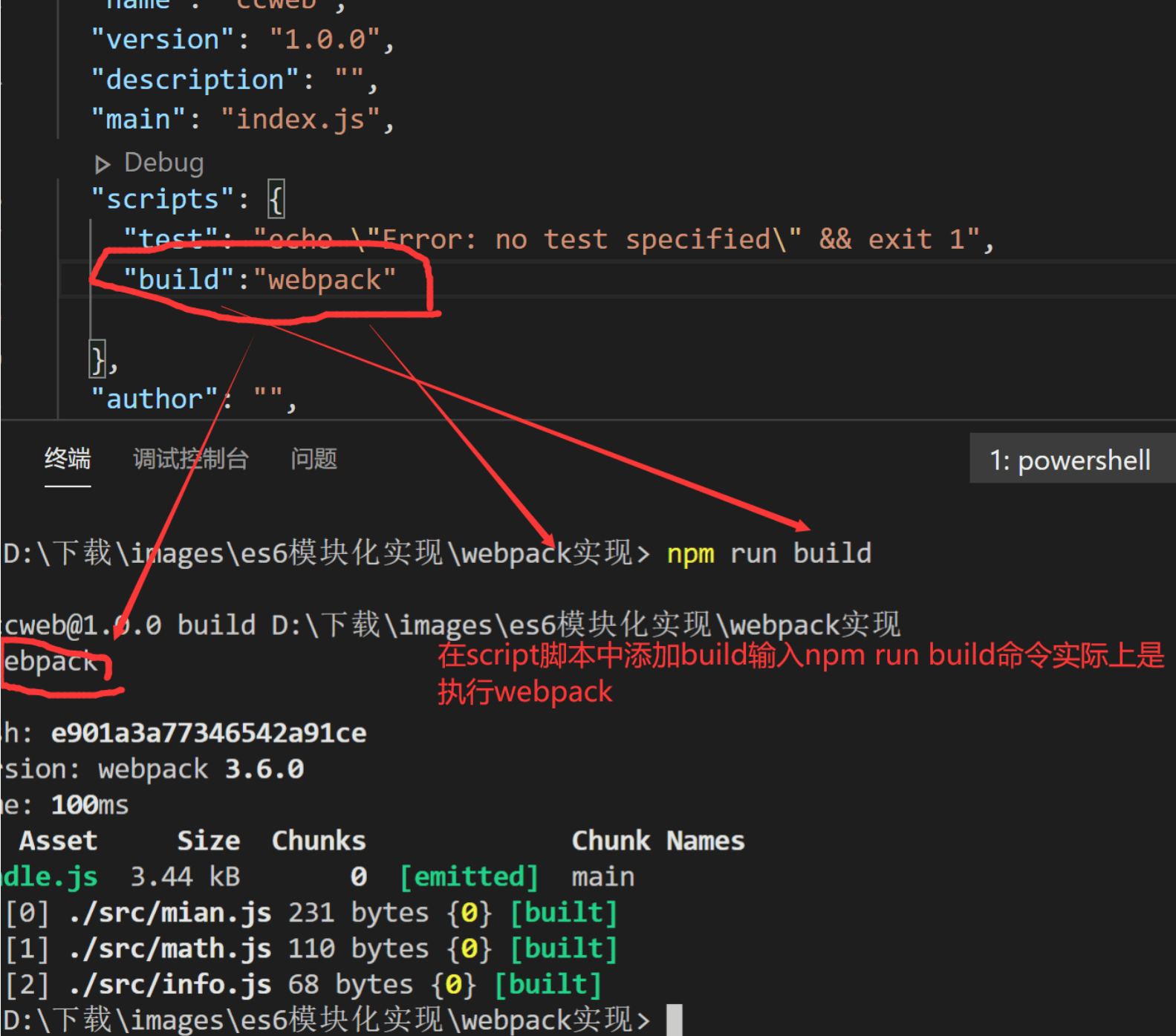Click the "description" key in the editor
The image size is (1176, 1036).
(195, 79)
